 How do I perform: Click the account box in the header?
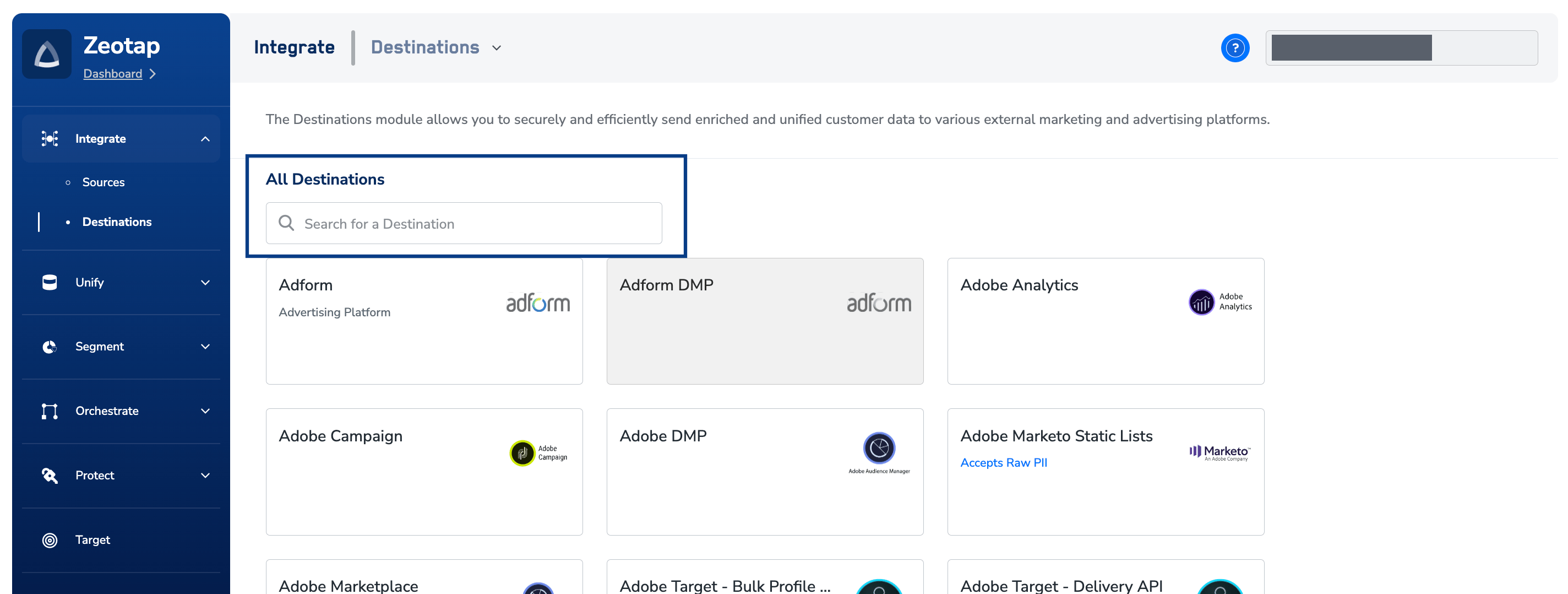[x=1401, y=48]
